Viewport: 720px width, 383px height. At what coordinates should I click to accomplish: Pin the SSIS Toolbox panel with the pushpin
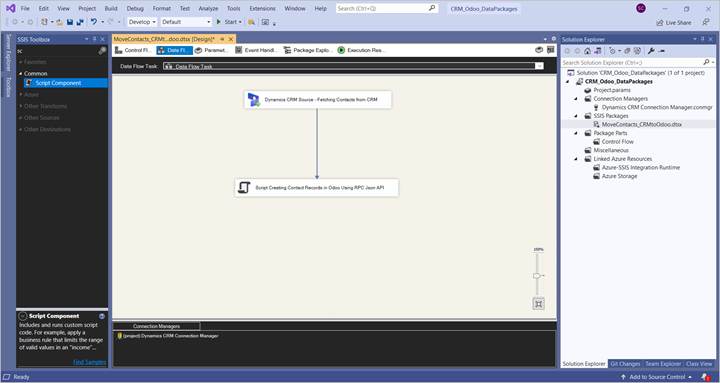[95, 39]
